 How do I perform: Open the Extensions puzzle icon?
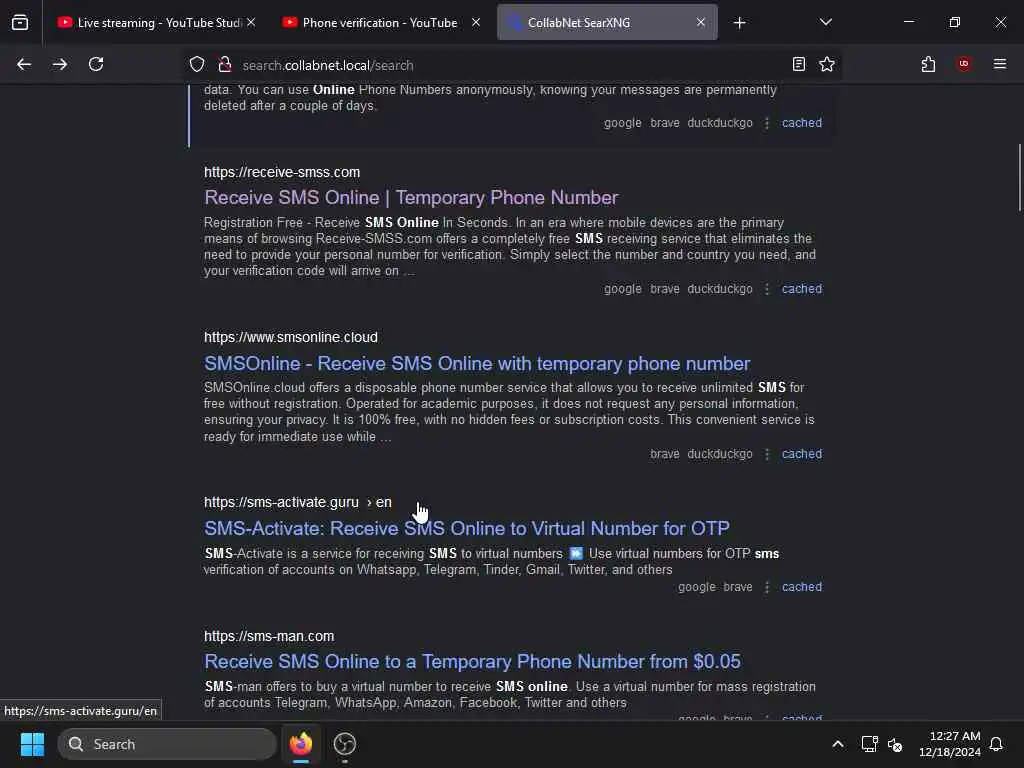coord(928,64)
